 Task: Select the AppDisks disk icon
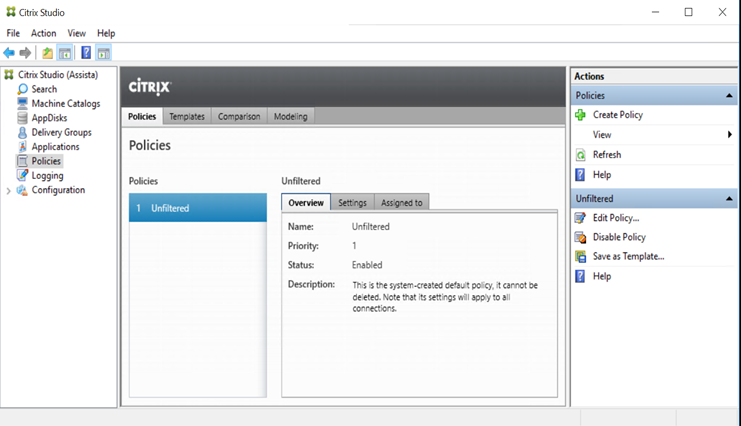22,118
